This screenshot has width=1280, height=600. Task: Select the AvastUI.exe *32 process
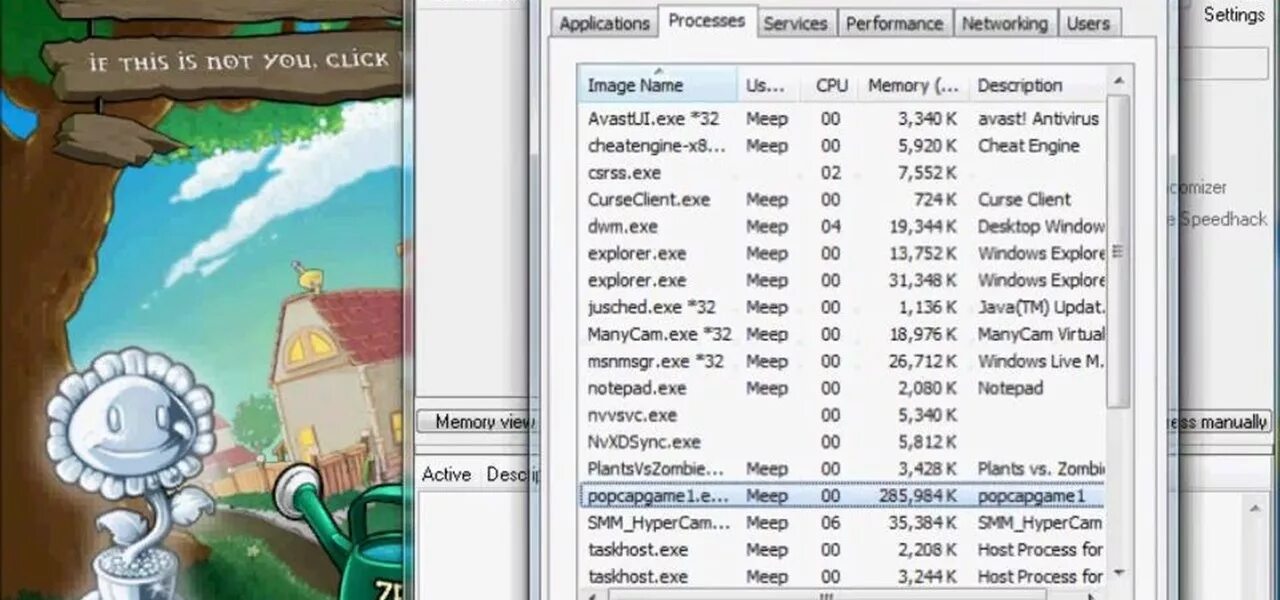pos(842,118)
